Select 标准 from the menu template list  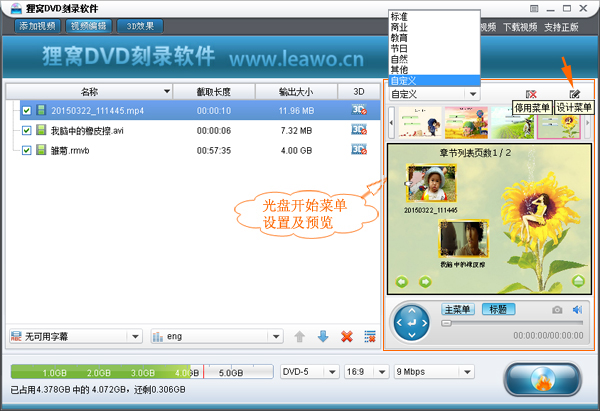(434, 17)
